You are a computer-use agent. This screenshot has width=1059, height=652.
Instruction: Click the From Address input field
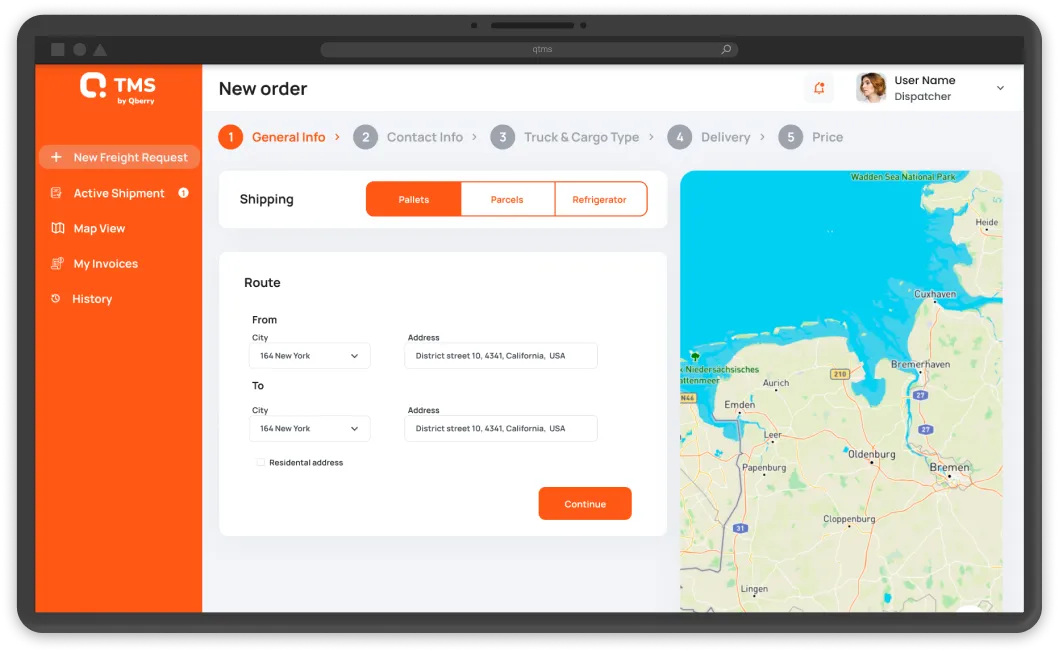point(500,356)
